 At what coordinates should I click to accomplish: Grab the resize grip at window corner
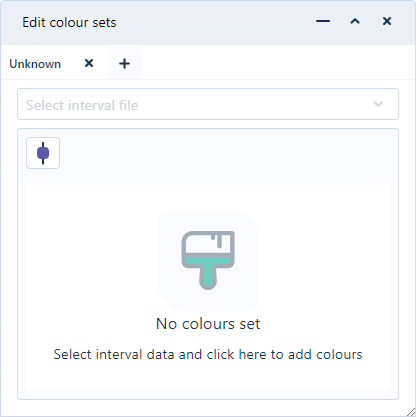tap(411, 412)
